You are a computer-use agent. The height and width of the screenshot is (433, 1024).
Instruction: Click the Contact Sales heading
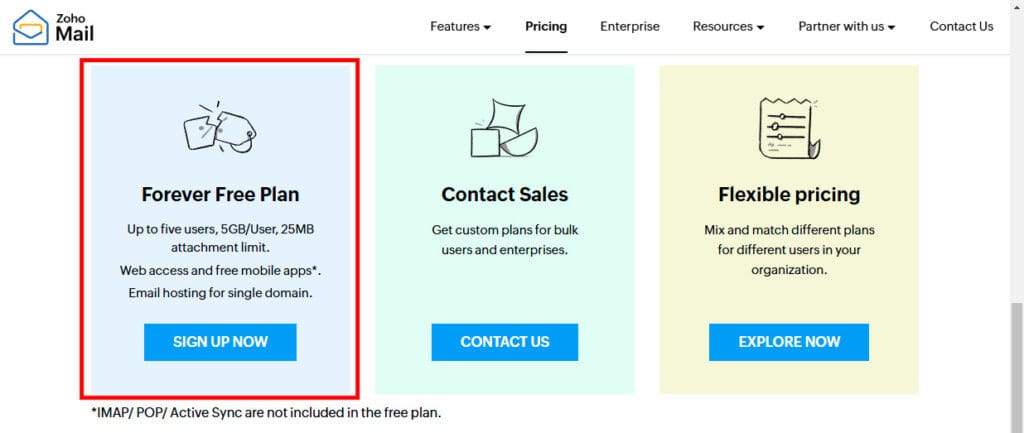(x=505, y=194)
